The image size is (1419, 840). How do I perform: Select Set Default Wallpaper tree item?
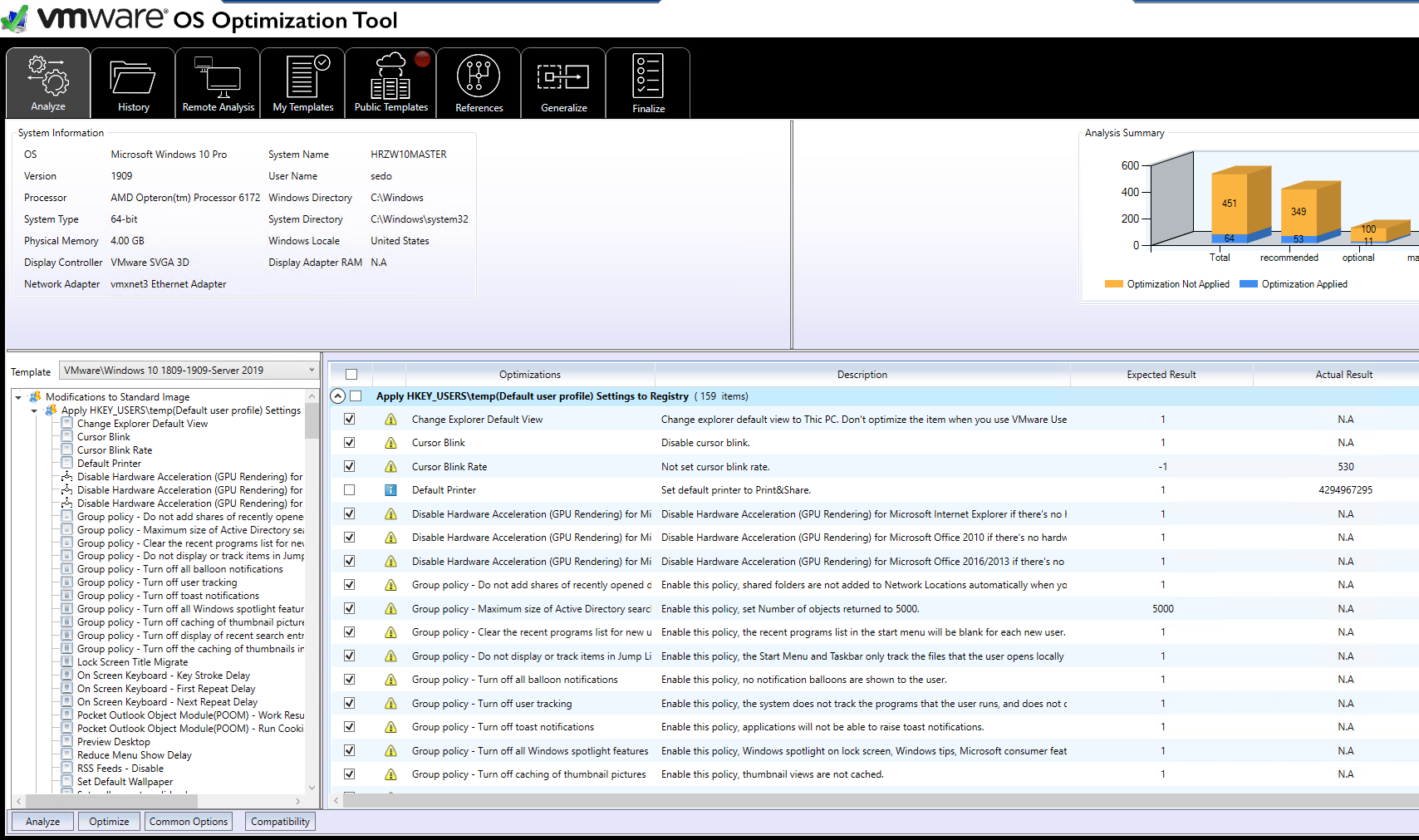coord(125,782)
